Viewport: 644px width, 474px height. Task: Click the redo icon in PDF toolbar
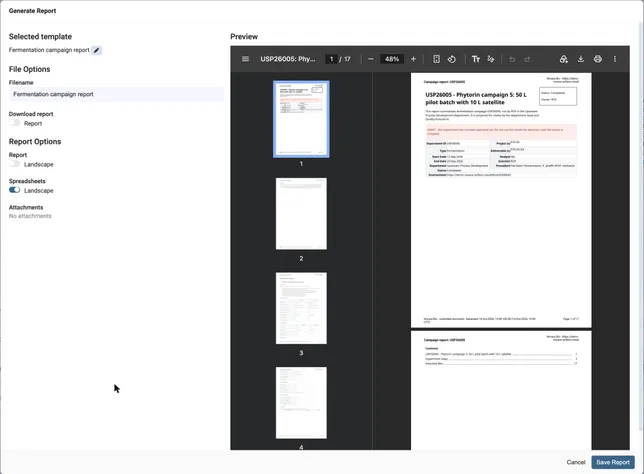(527, 59)
